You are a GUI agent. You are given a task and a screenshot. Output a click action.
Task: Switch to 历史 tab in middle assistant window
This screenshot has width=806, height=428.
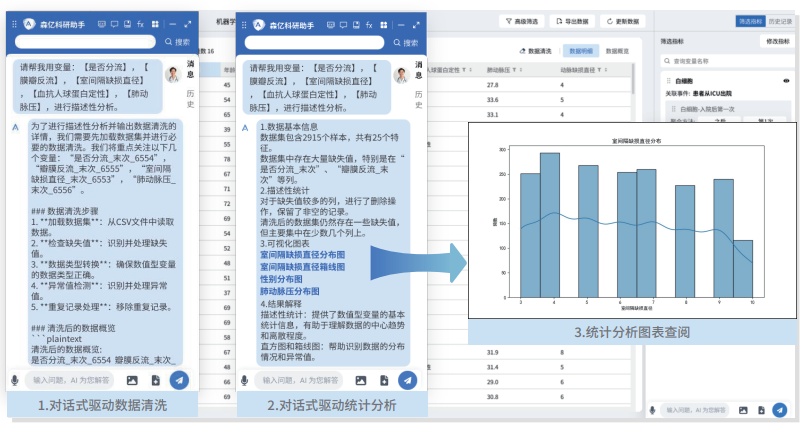[x=418, y=99]
